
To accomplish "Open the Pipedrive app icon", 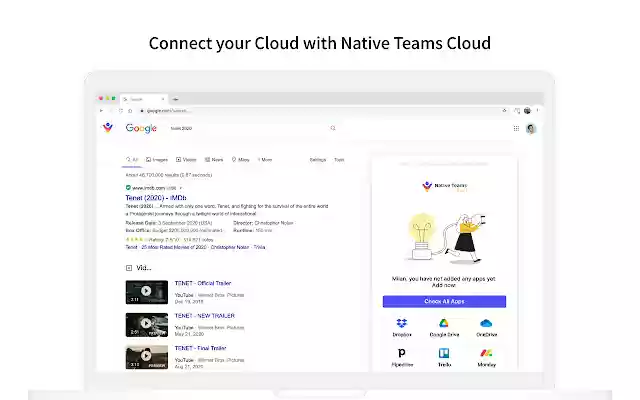I will click(x=402, y=354).
